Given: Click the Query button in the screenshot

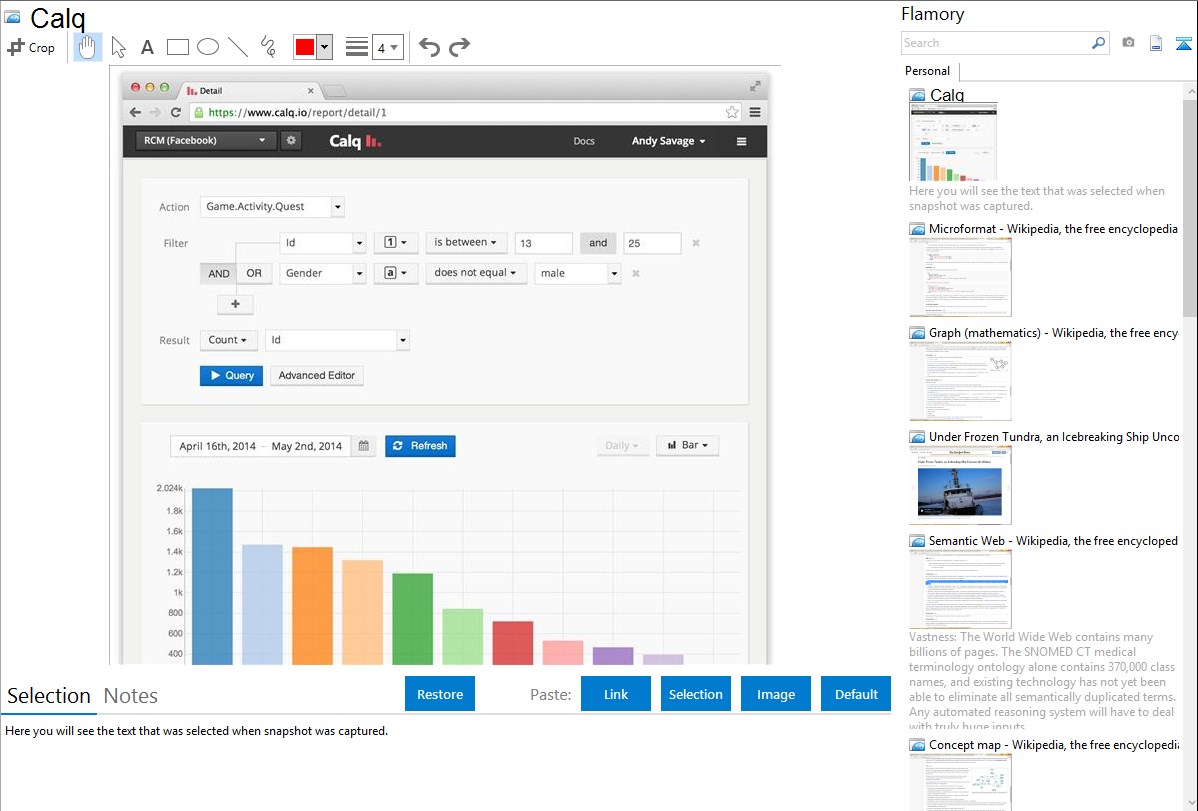Looking at the screenshot, I should point(232,375).
